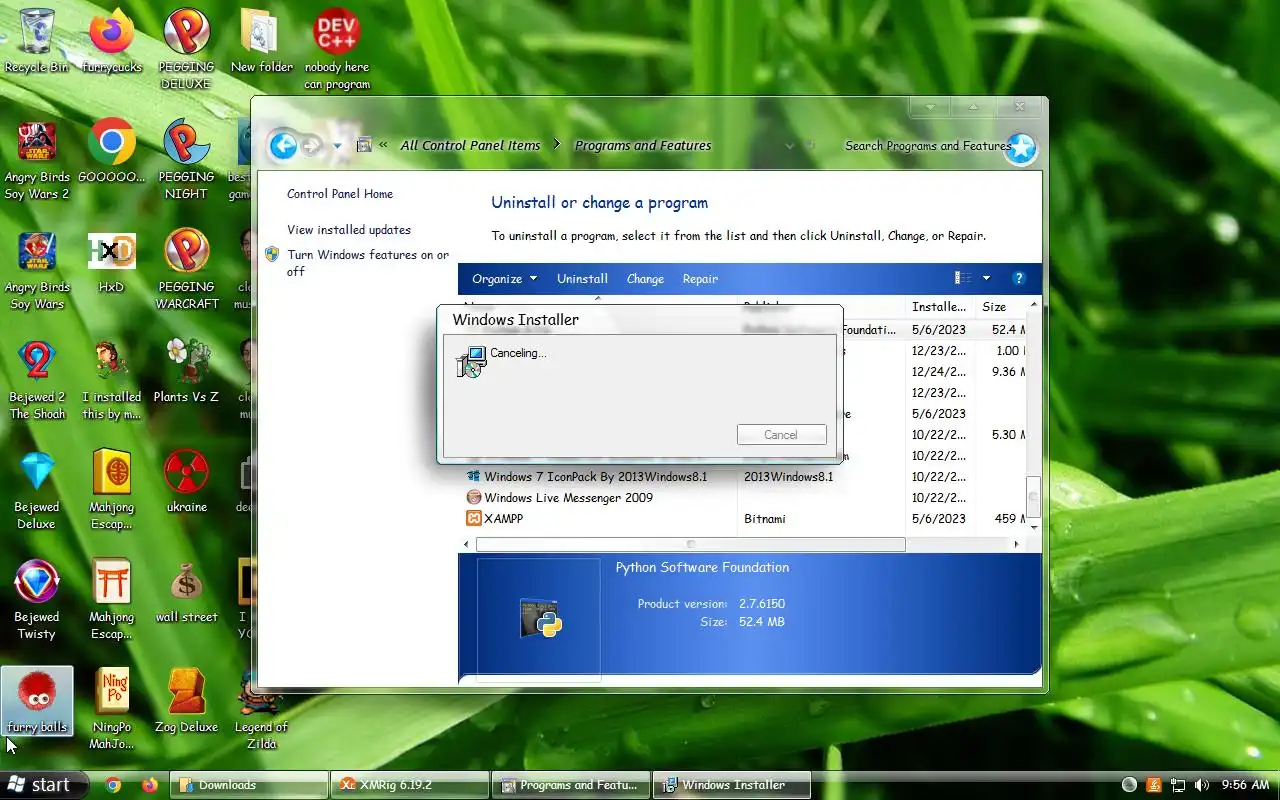
Task: Launch Mahjong shortcut with gold tile icon
Action: [111, 490]
